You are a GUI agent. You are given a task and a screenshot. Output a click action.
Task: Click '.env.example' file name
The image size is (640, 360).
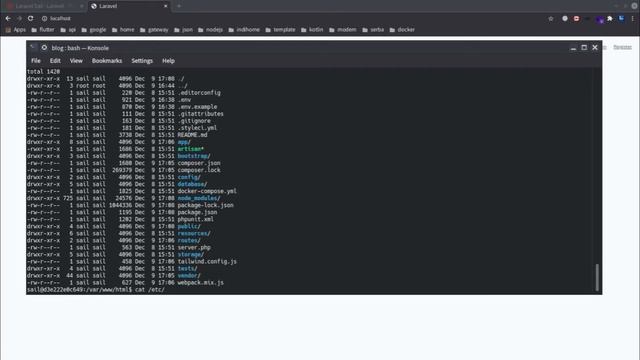(x=197, y=107)
